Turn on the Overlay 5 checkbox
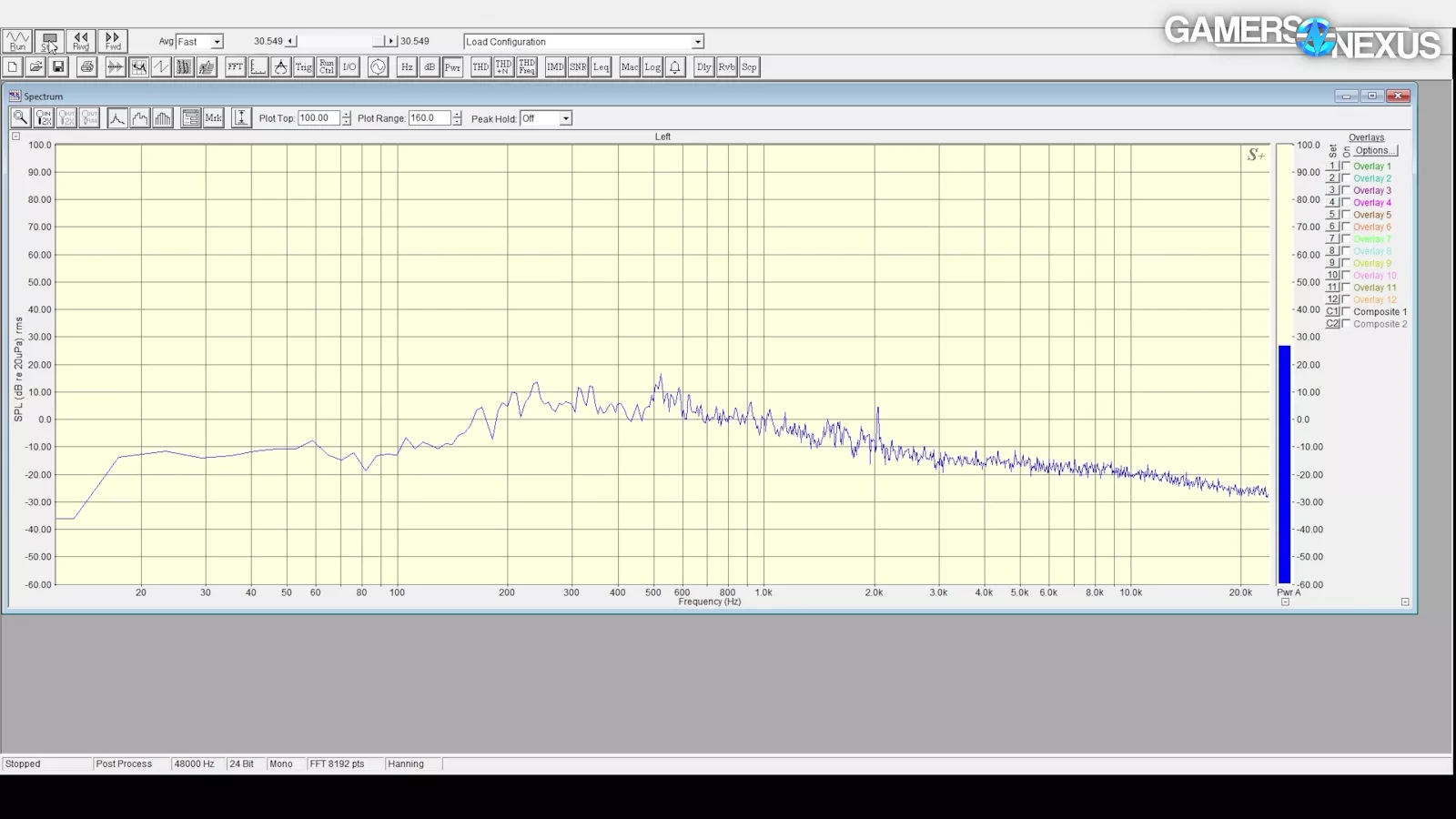Screen dimensions: 1456x819 tap(1346, 215)
